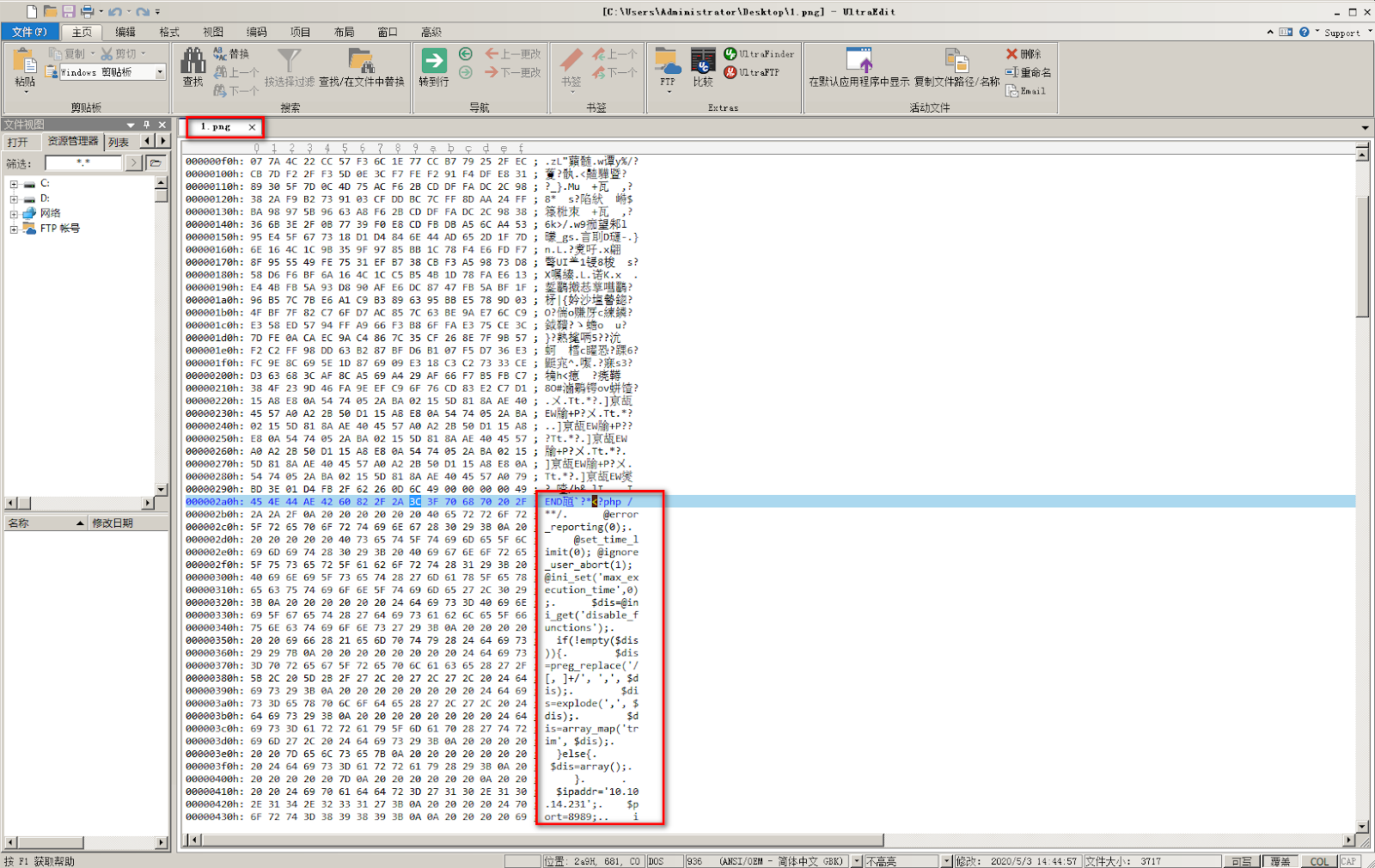Switch to the 编辑 ribbon tab
The image size is (1375, 868).
tap(125, 32)
